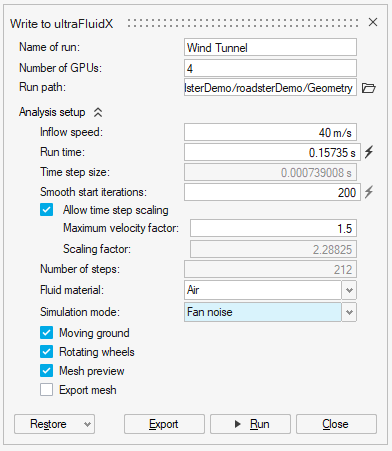This screenshot has height=451, width=392.
Task: Turn off Mesh preview
Action: pyautogui.click(x=46, y=371)
